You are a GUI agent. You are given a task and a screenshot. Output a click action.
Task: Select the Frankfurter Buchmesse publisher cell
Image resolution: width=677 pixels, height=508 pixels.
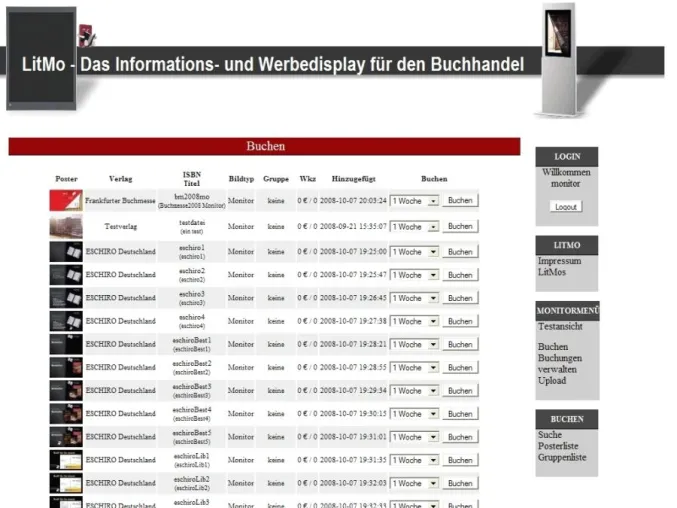click(x=120, y=201)
